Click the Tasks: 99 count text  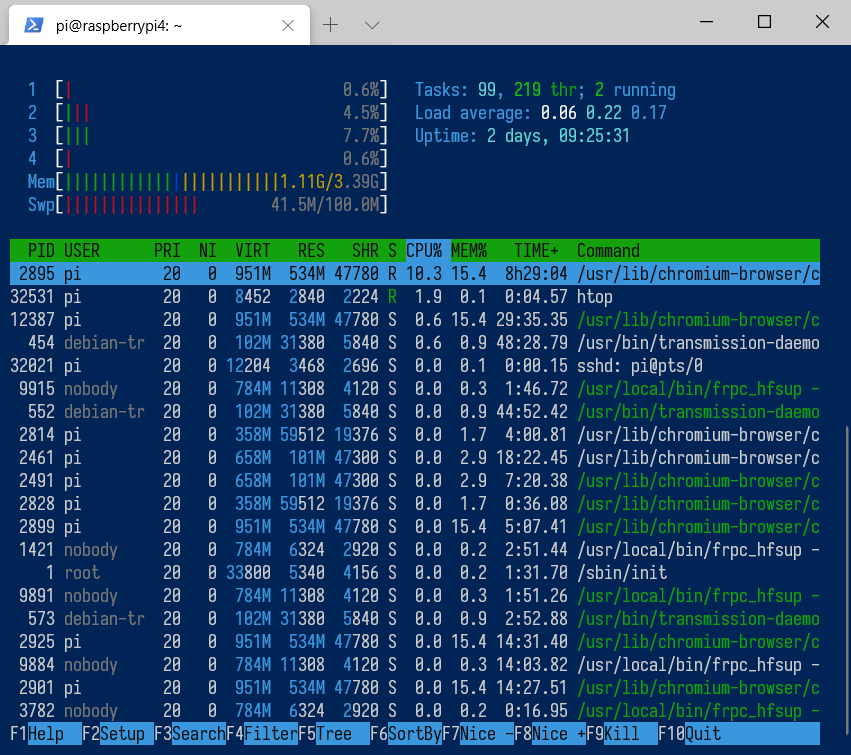(x=456, y=90)
